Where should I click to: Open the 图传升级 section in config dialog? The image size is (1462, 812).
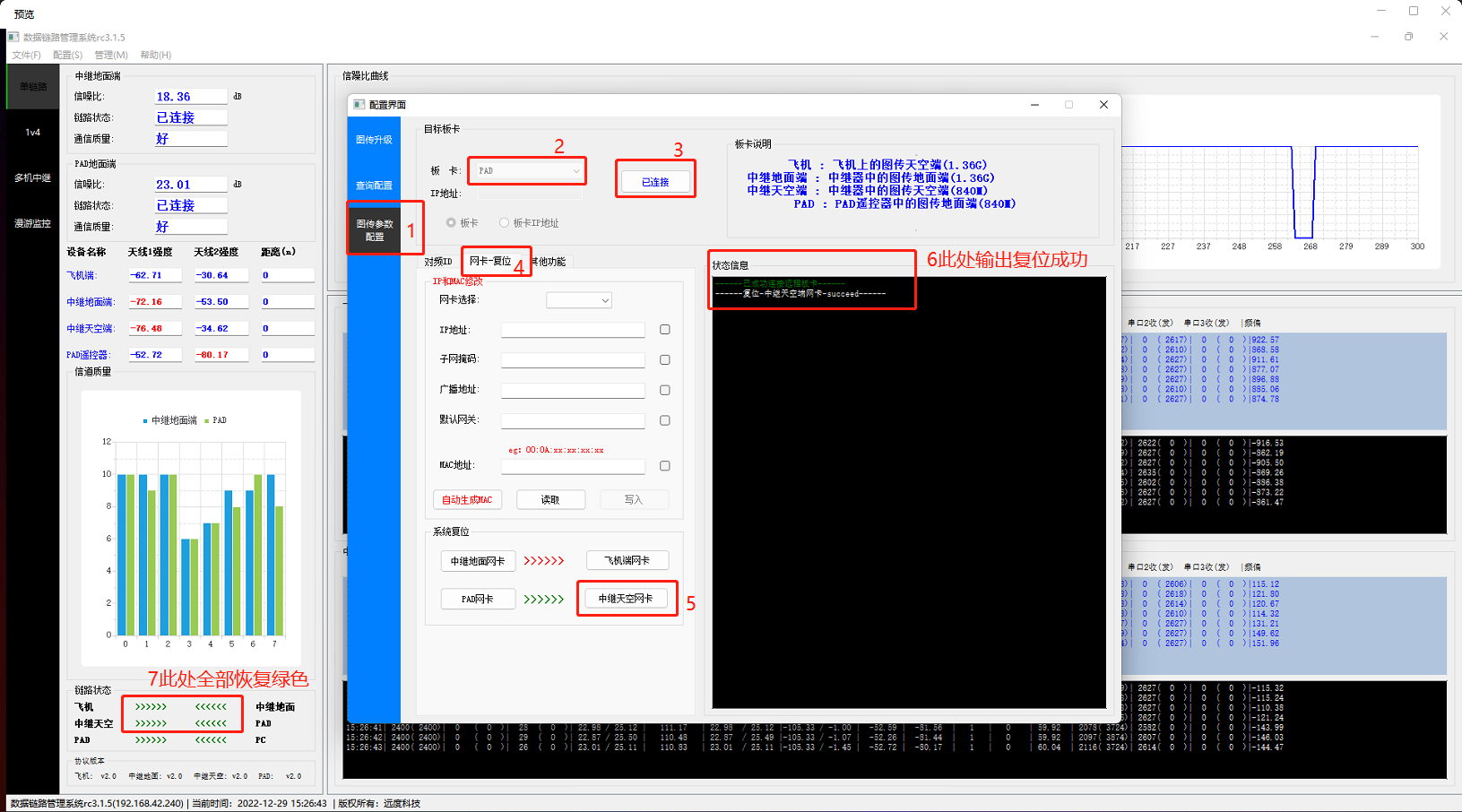tap(374, 140)
